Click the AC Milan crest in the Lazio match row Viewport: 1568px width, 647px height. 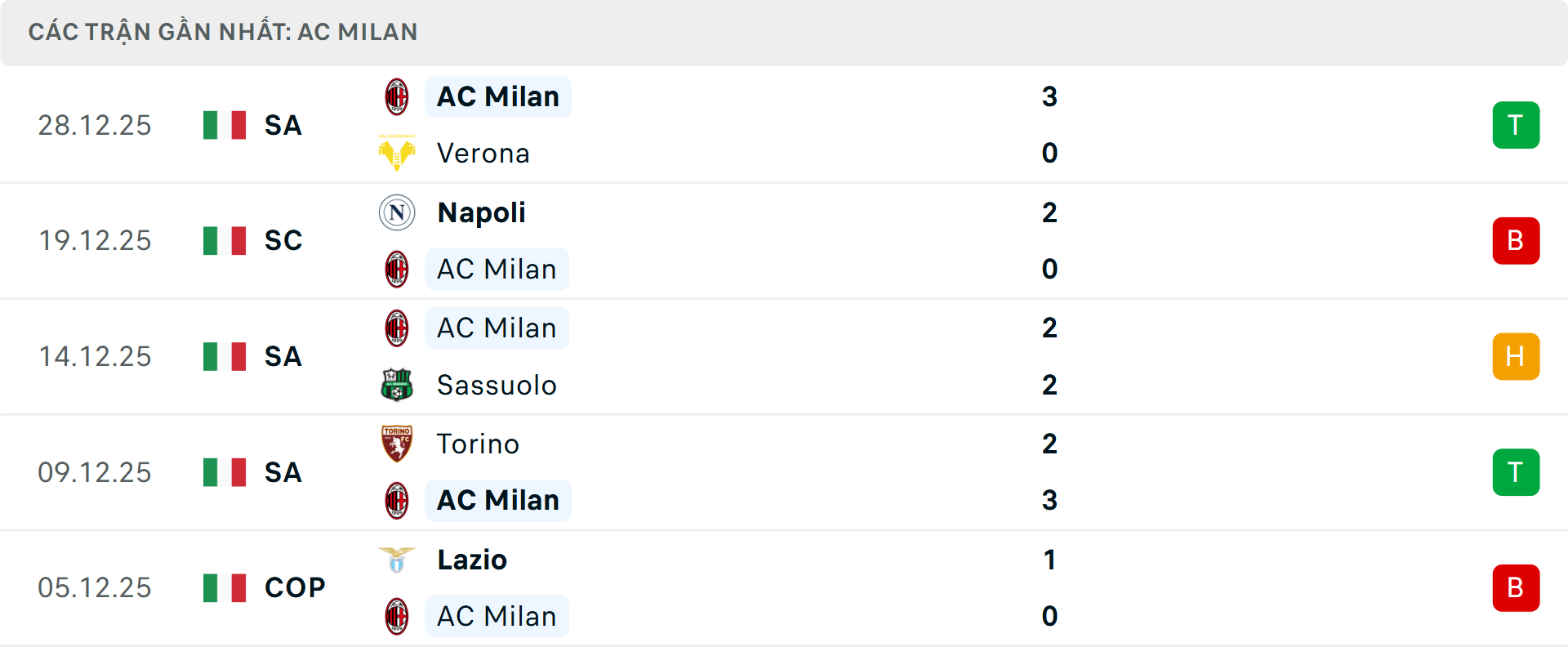point(398,617)
